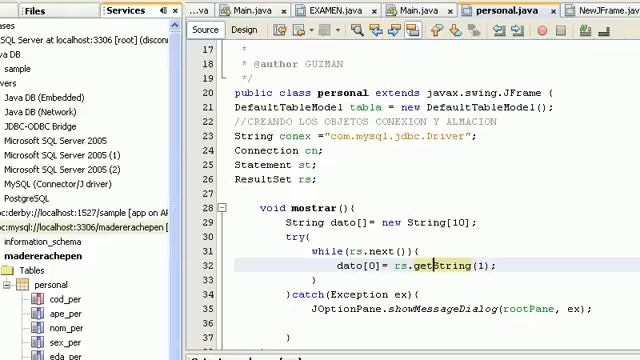This screenshot has height=360, width=640.
Task: Select the sample database node
Action: (18, 69)
